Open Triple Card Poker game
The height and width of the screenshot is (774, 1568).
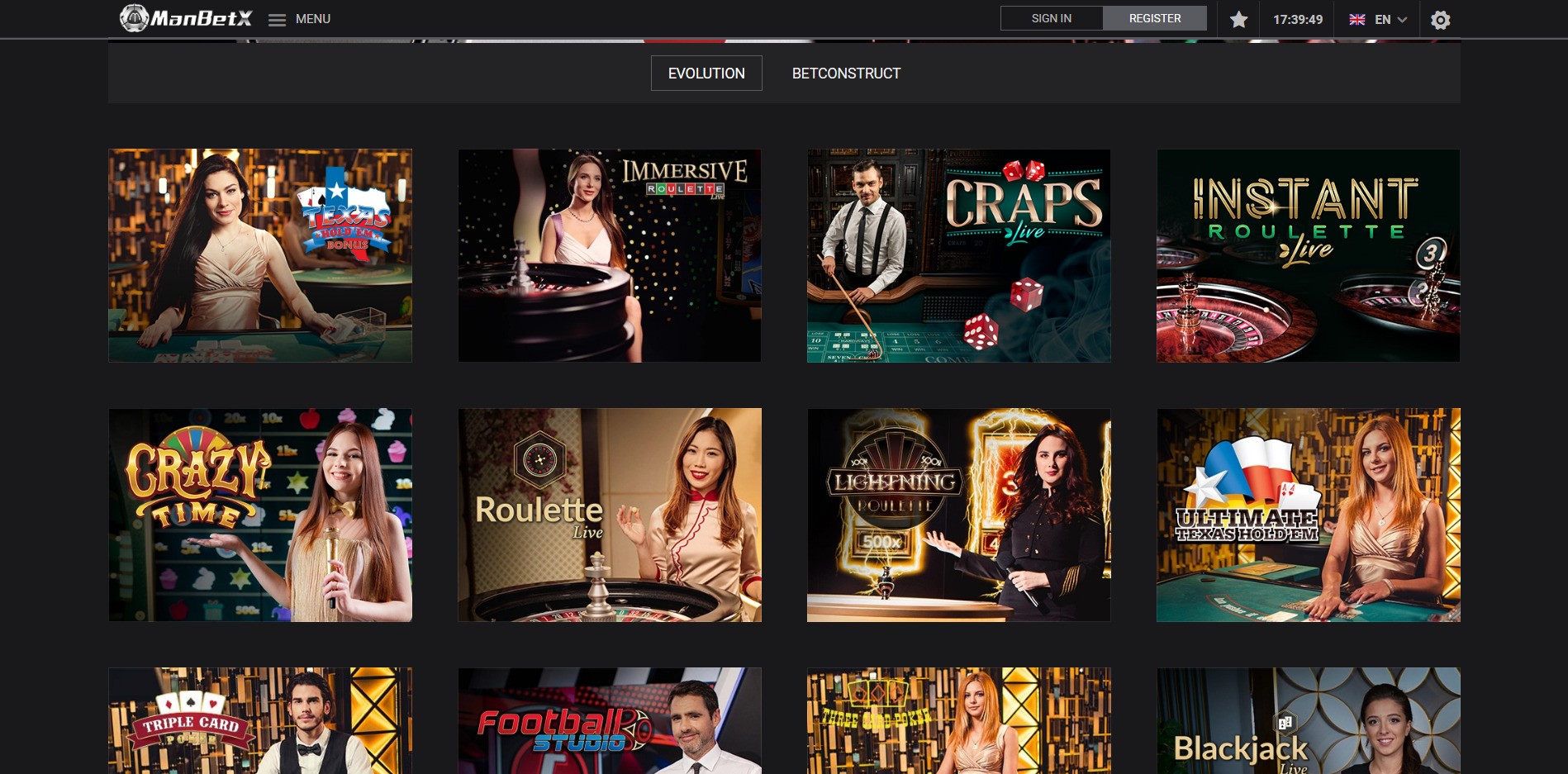coord(260,720)
